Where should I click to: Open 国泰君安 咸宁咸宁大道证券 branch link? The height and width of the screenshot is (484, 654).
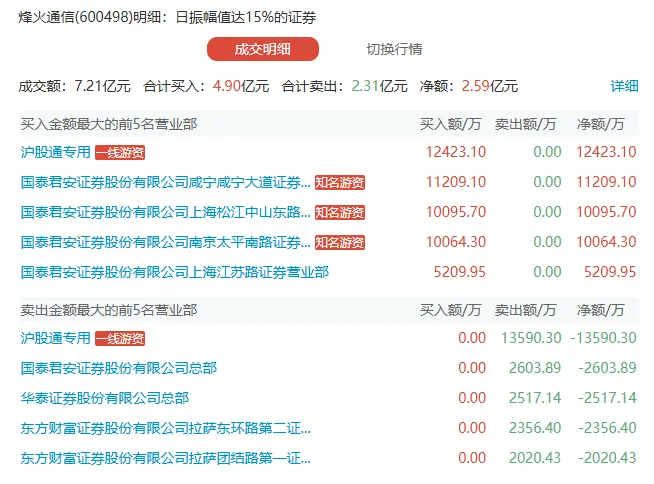pyautogui.click(x=166, y=182)
